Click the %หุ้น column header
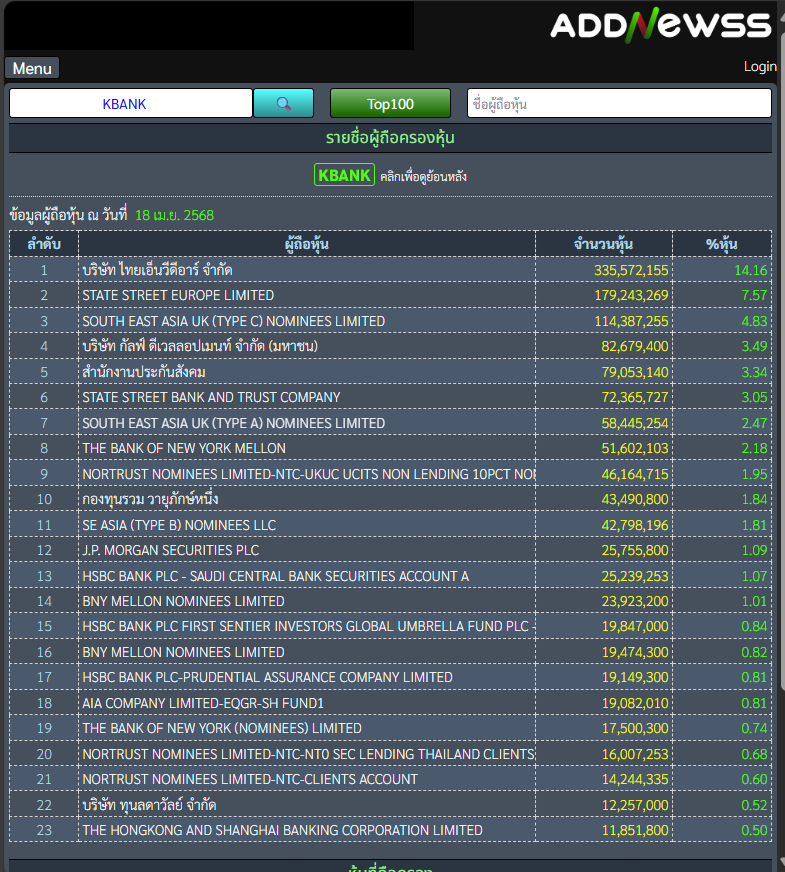The image size is (785, 872). pyautogui.click(x=722, y=244)
